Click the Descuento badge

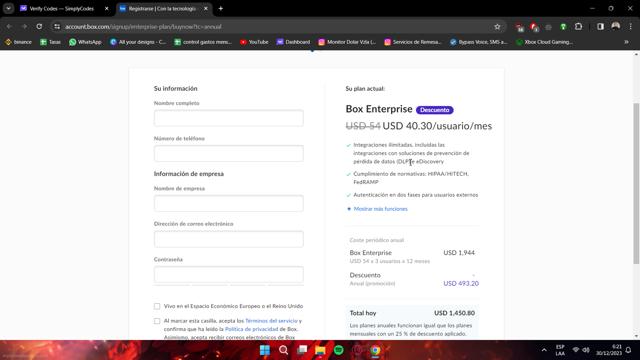point(435,110)
